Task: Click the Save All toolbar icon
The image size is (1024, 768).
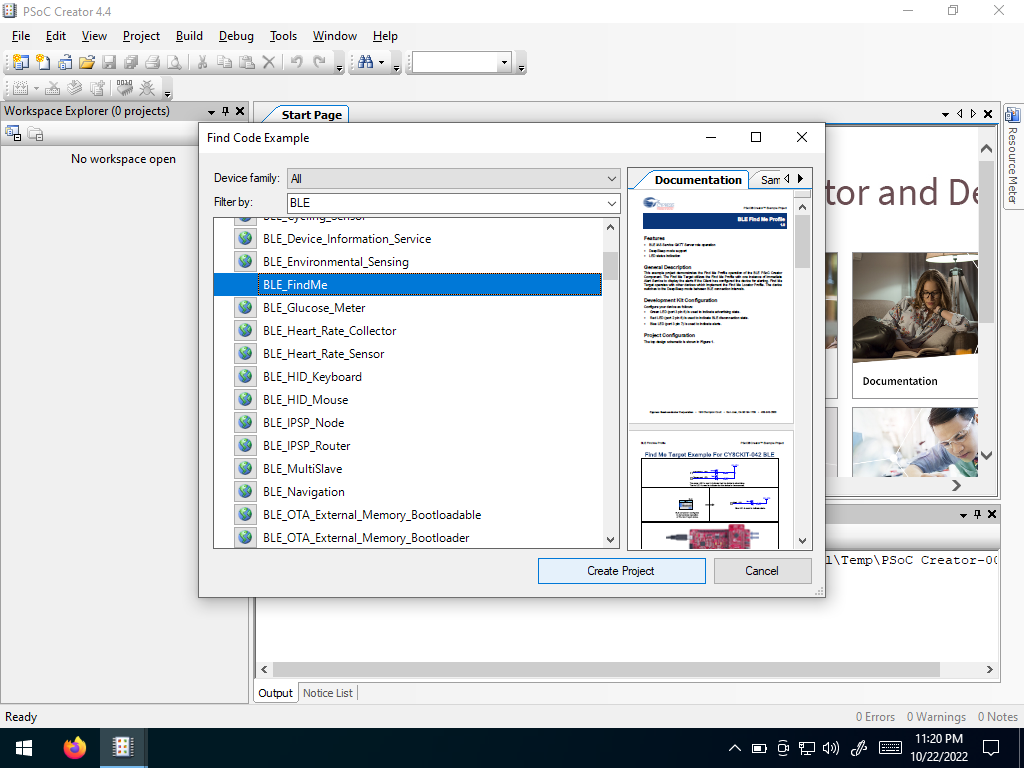Action: (131, 62)
